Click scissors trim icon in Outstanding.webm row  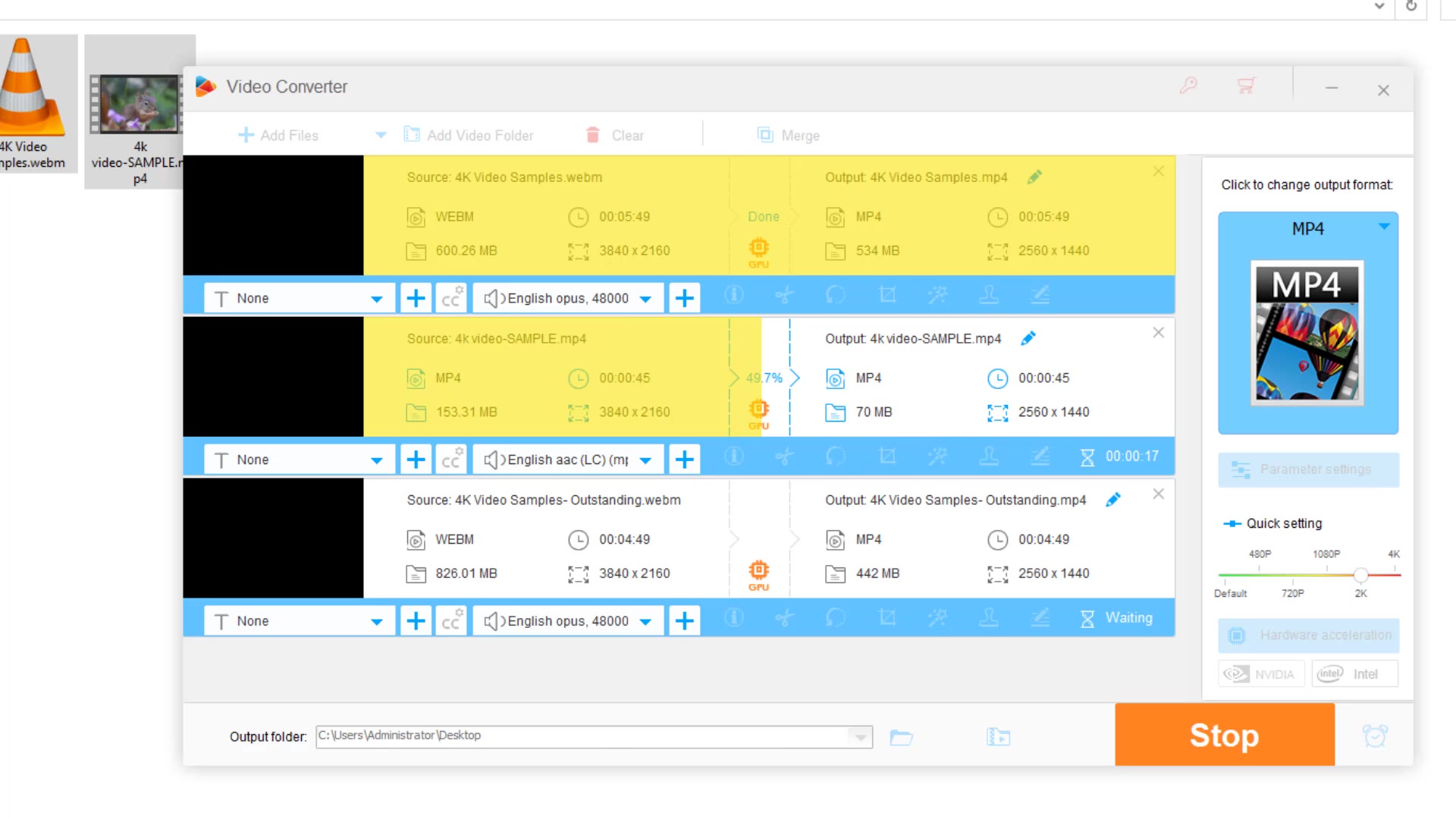785,618
